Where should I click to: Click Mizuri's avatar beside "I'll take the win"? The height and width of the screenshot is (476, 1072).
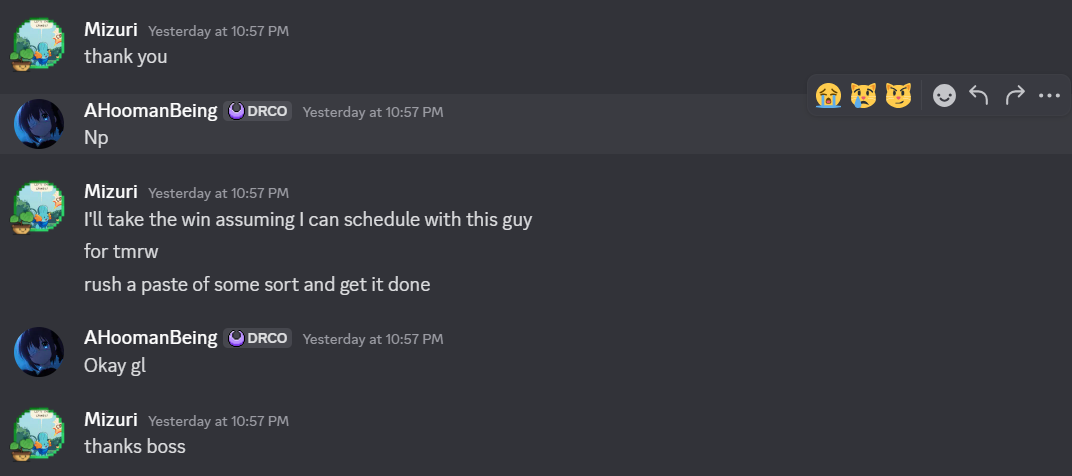[39, 207]
